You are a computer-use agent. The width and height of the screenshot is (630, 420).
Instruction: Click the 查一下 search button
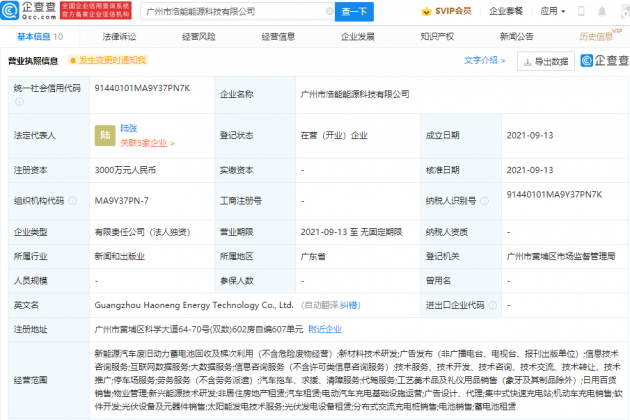coord(354,12)
